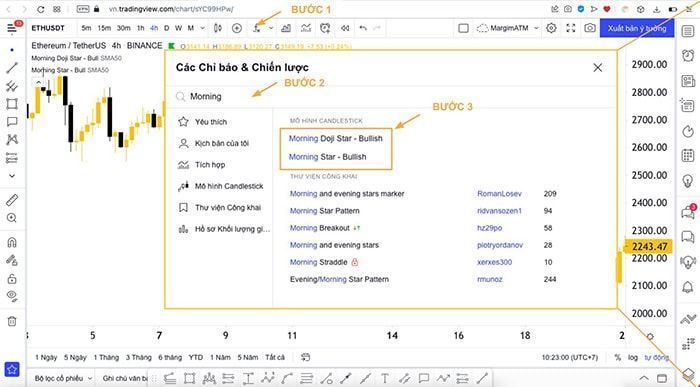700x387 pixels.
Task: Select the text annotation tool in left toolbar
Action: click(x=12, y=121)
